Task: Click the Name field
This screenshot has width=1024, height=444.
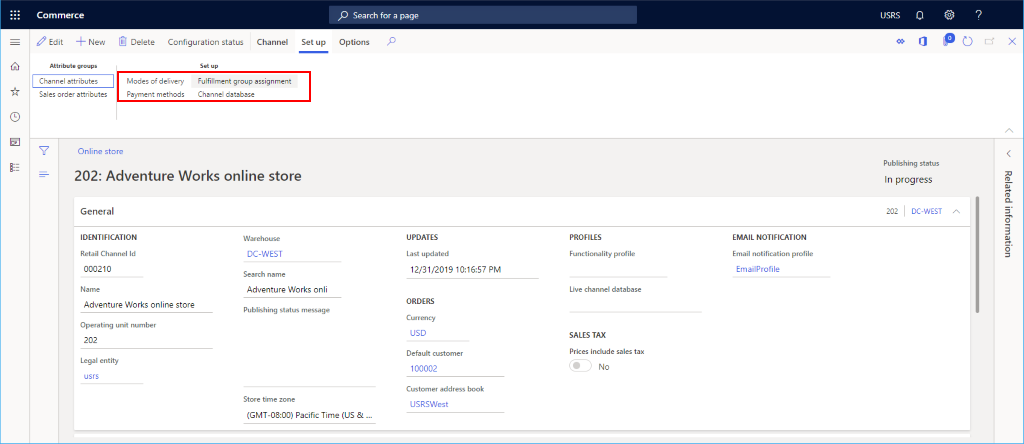Action: (147, 304)
